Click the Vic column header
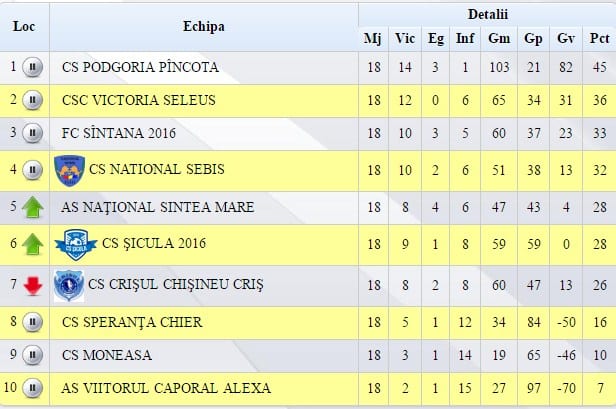616x409 pixels. pyautogui.click(x=405, y=39)
